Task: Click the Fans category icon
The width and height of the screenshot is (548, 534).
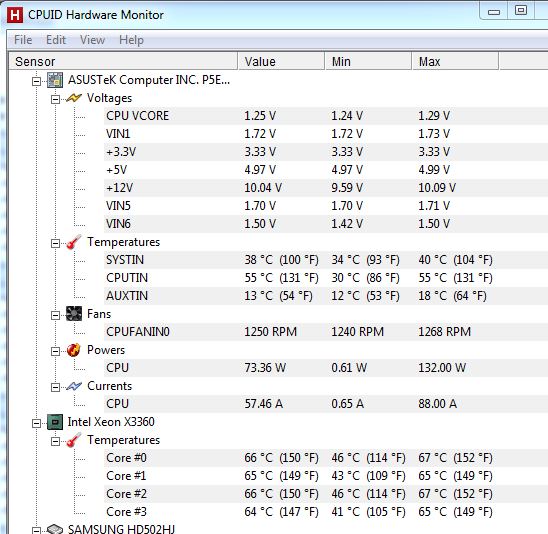Action: (x=74, y=314)
